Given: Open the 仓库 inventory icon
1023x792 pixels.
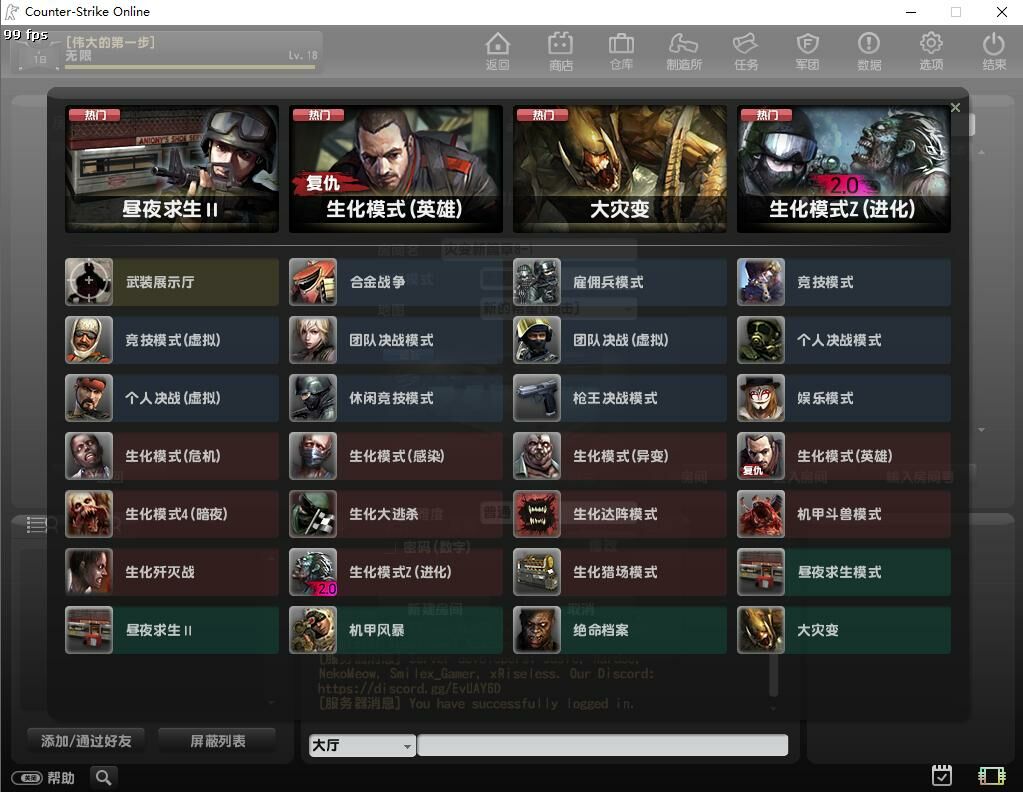Looking at the screenshot, I should coord(621,51).
